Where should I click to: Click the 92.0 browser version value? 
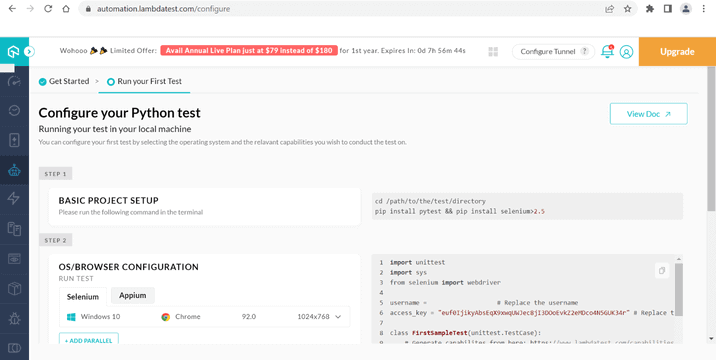pos(249,317)
